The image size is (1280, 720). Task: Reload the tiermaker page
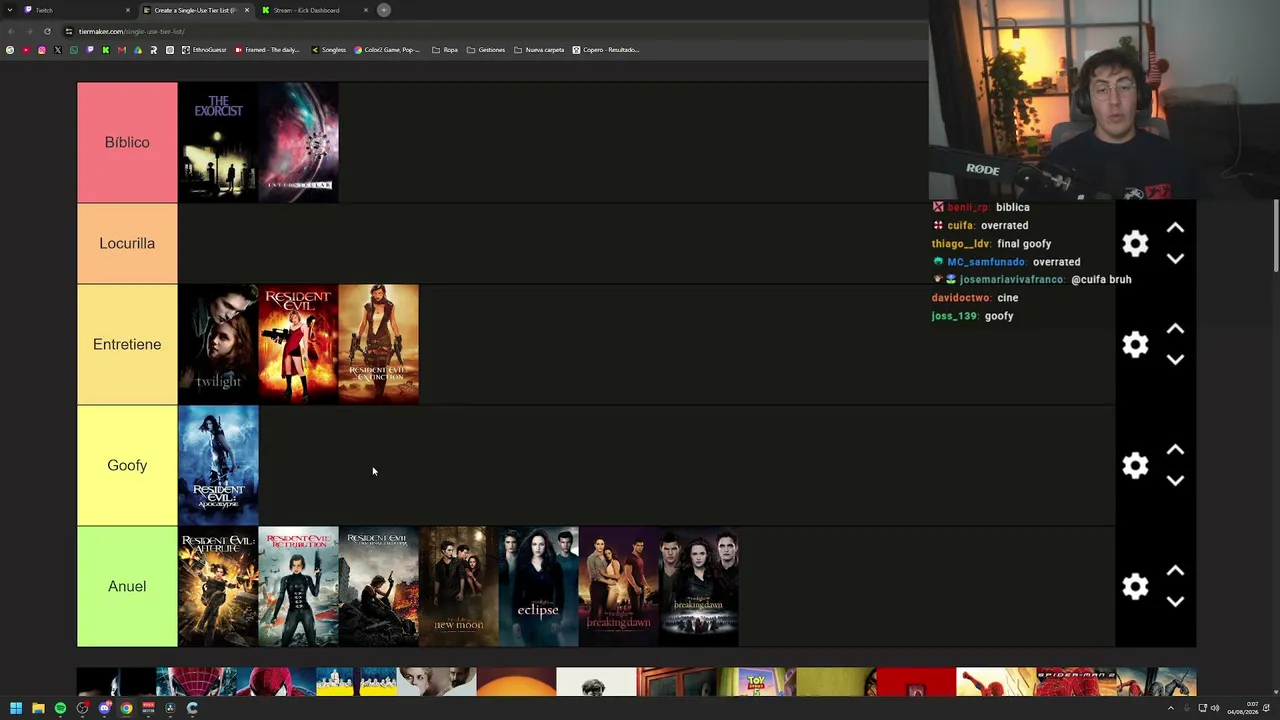coord(47,31)
